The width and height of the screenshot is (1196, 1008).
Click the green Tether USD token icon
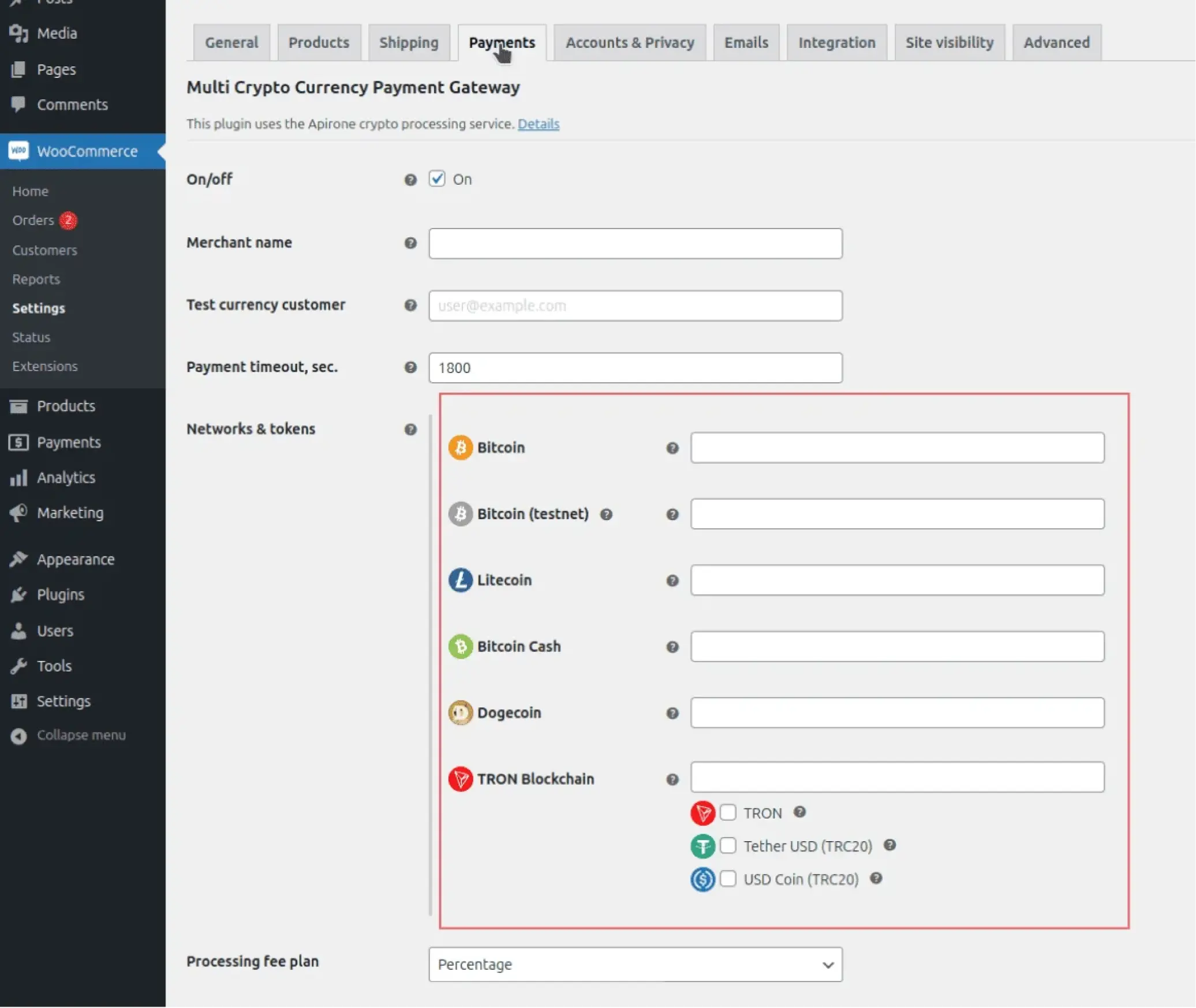[703, 847]
